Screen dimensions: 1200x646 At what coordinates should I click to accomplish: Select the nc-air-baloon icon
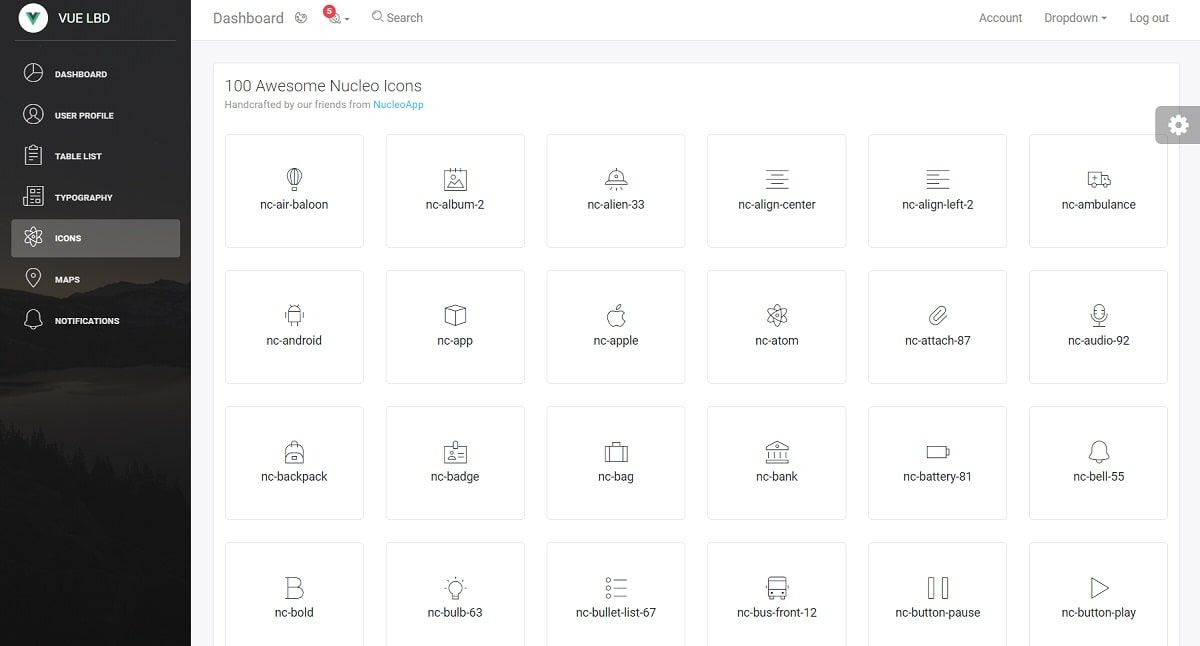(294, 190)
